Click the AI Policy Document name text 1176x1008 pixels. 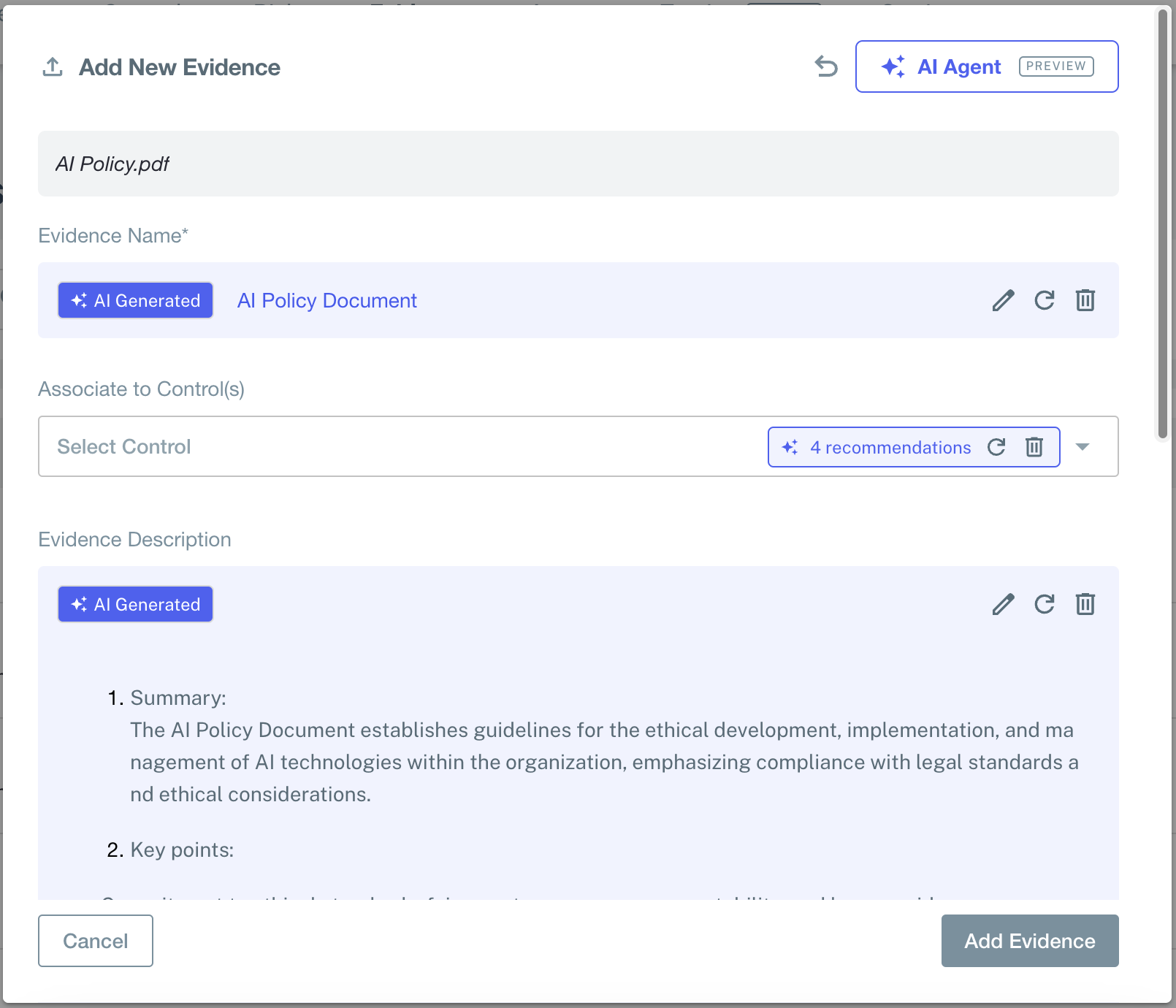(x=327, y=301)
